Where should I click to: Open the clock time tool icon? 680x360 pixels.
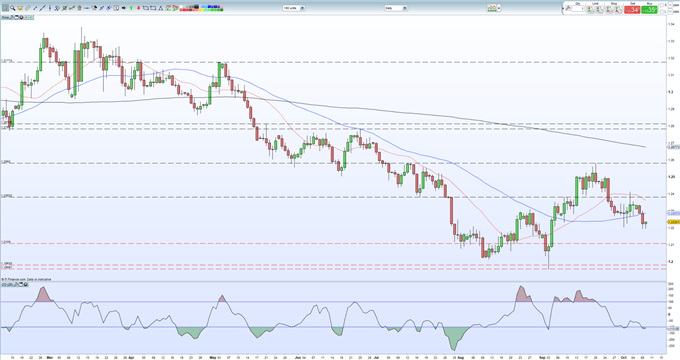(x=116, y=8)
